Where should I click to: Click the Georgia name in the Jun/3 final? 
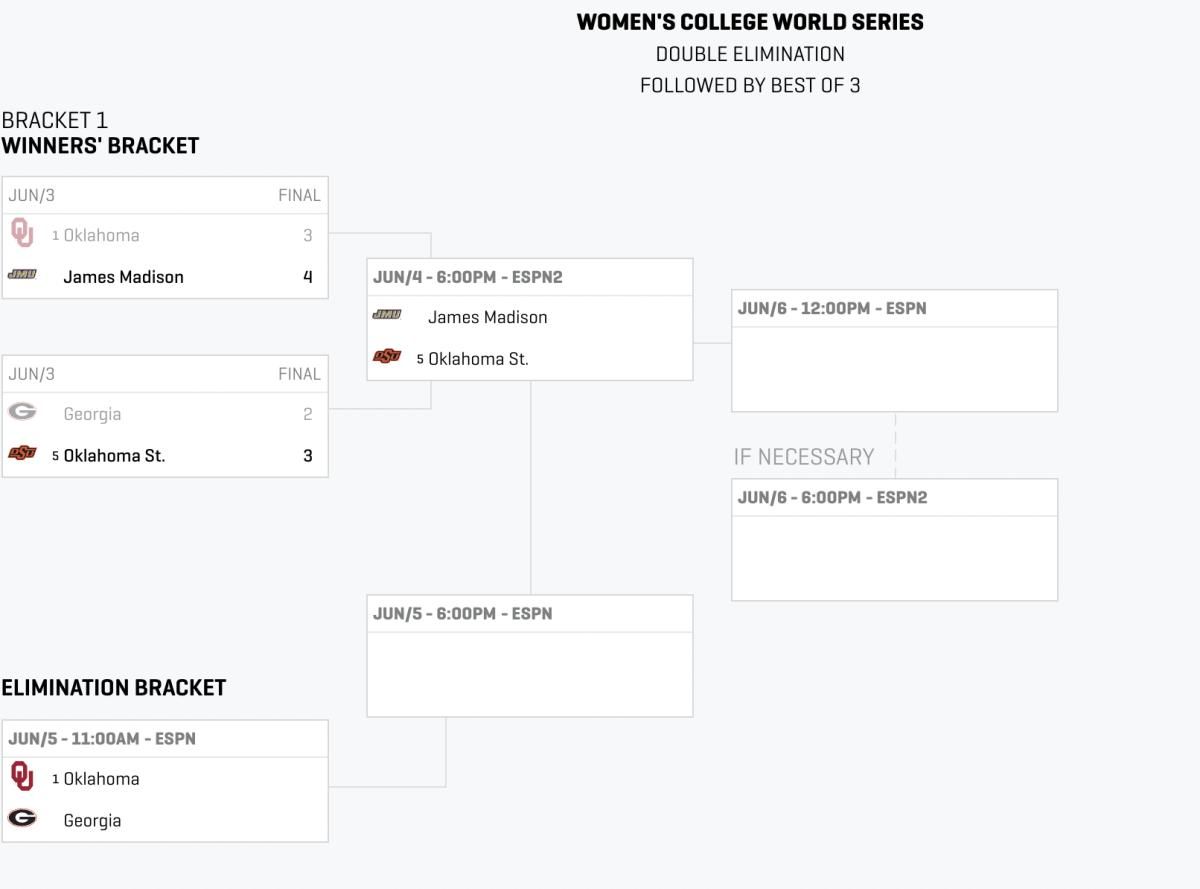coord(92,414)
